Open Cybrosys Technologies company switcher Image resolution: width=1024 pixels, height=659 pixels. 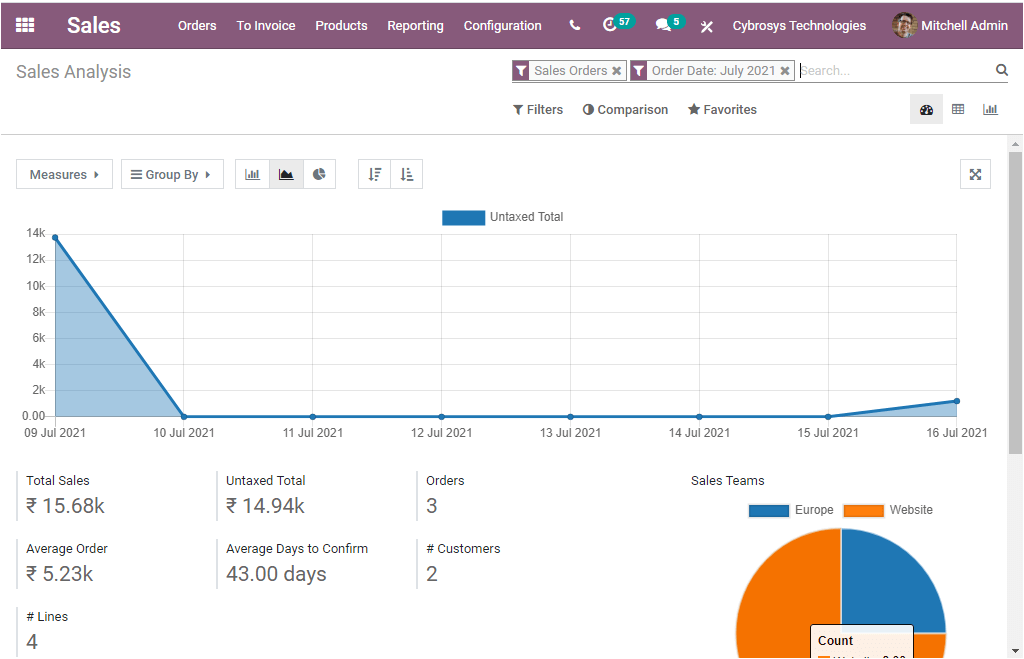799,25
